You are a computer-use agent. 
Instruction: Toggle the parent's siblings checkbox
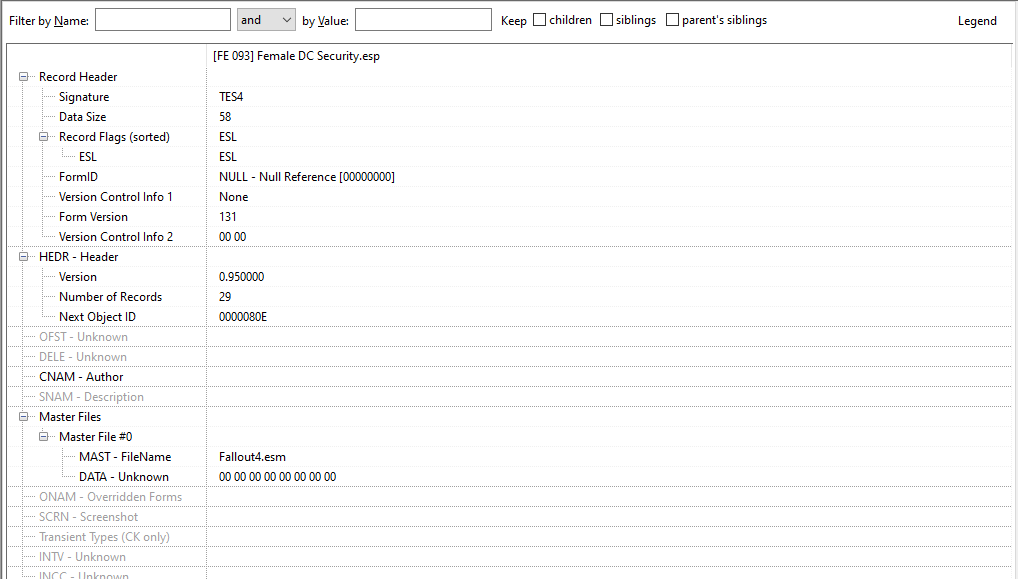(672, 20)
